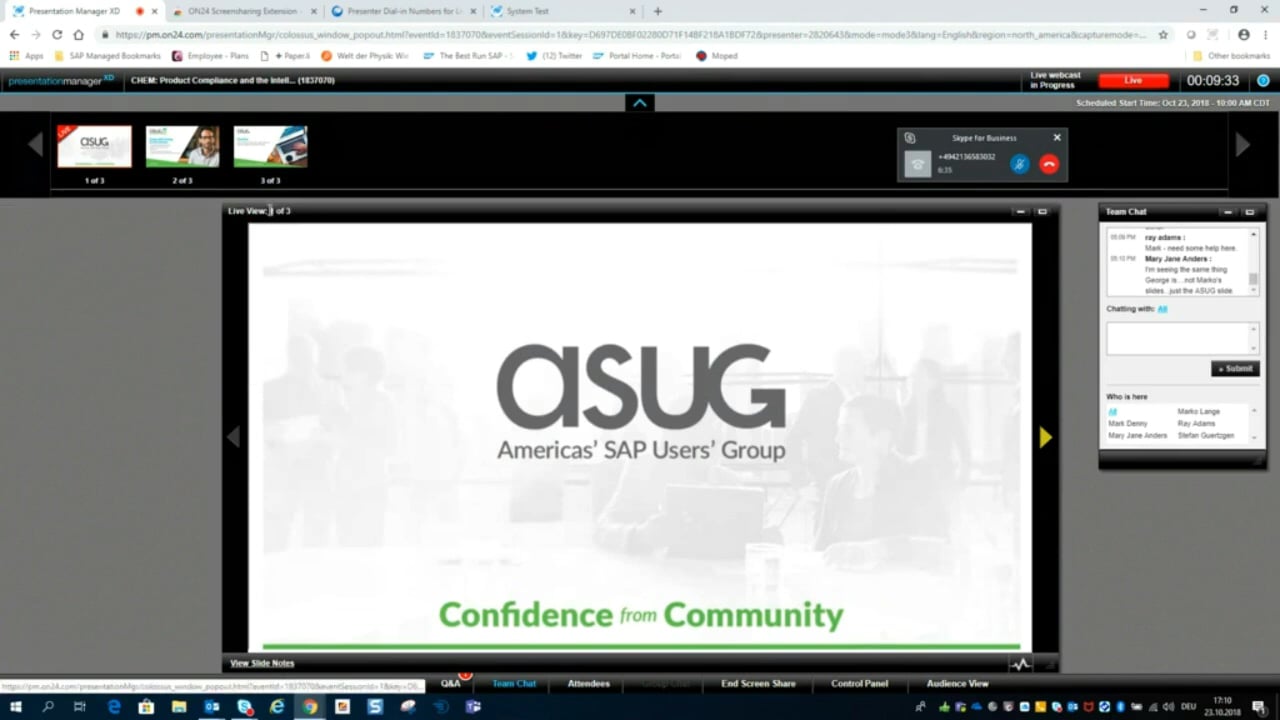Click the red Live status button

pos(1133,80)
